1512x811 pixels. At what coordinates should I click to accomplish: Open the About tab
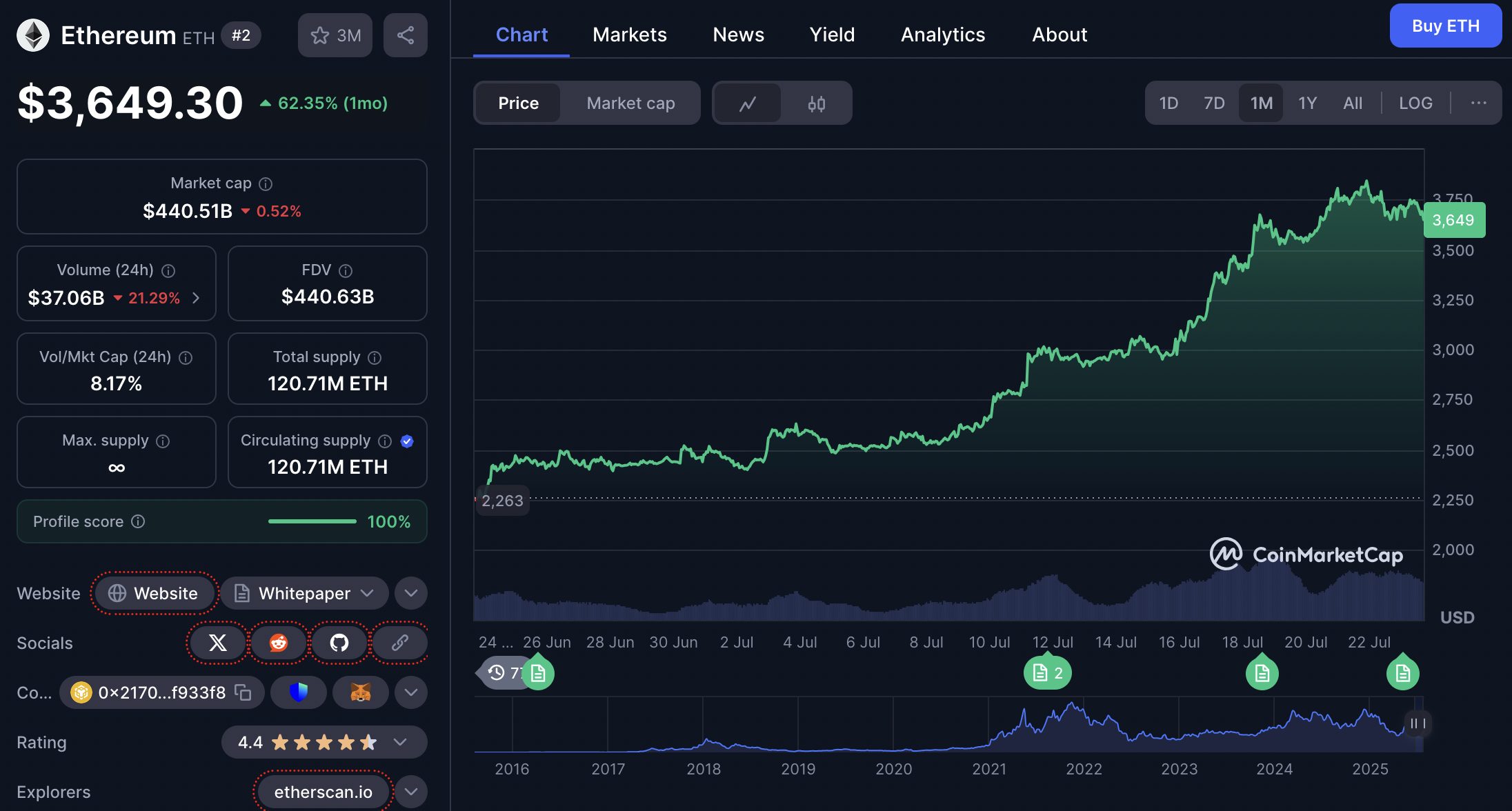(x=1060, y=34)
